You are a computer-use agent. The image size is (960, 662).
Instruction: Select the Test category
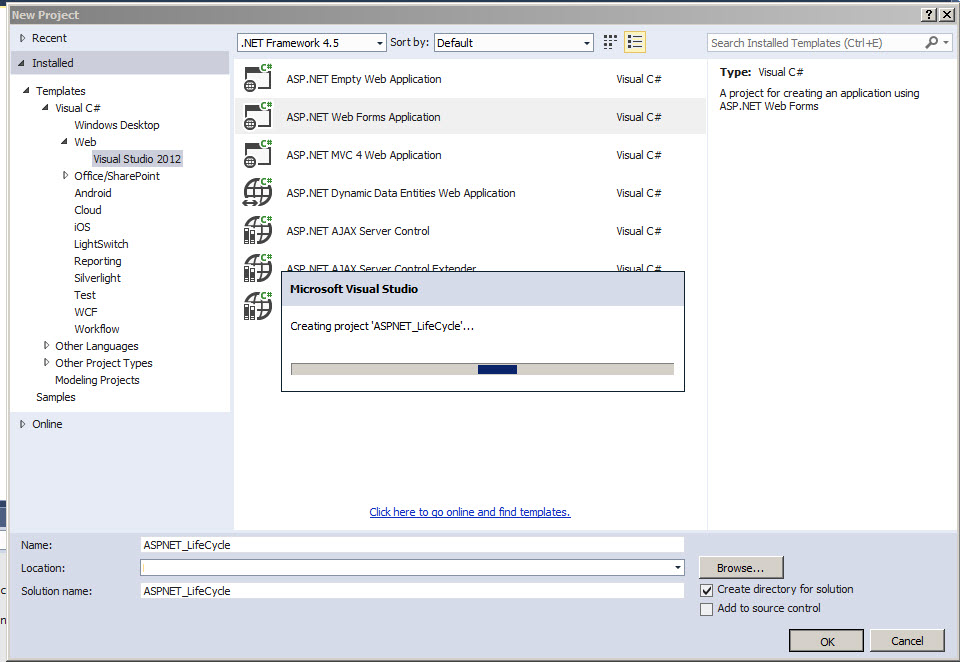pyautogui.click(x=85, y=295)
